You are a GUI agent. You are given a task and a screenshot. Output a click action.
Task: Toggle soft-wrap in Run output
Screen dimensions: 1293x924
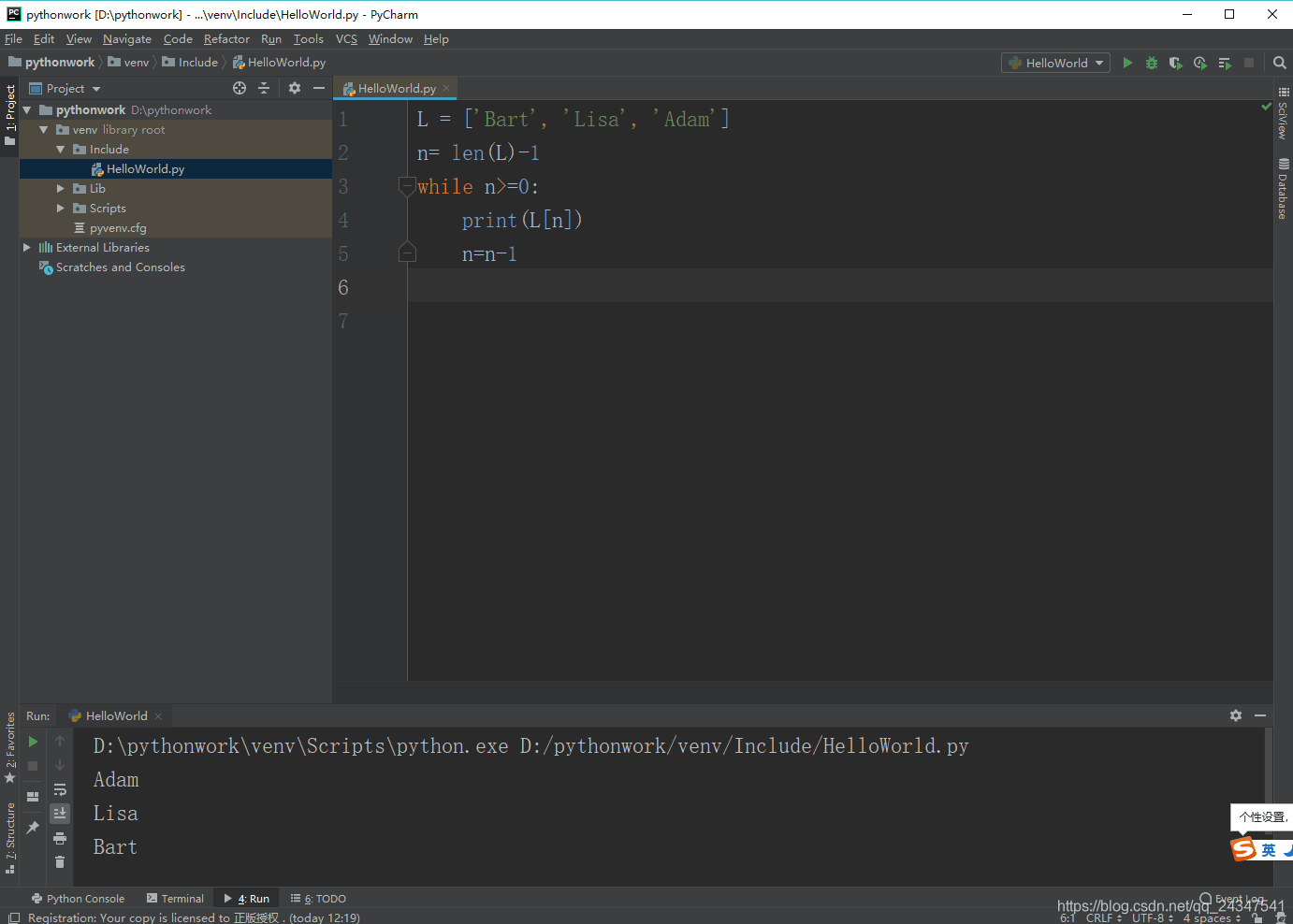[60, 789]
